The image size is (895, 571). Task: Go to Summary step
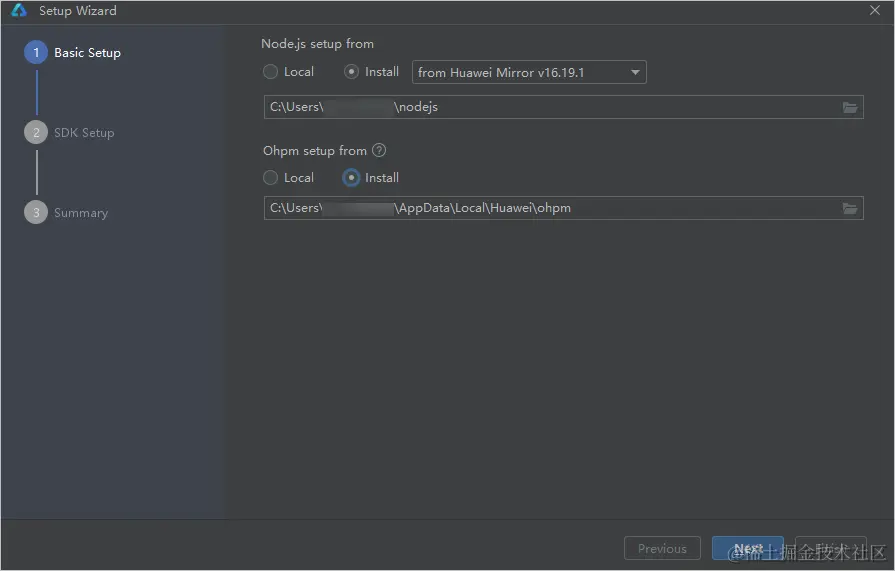point(80,212)
